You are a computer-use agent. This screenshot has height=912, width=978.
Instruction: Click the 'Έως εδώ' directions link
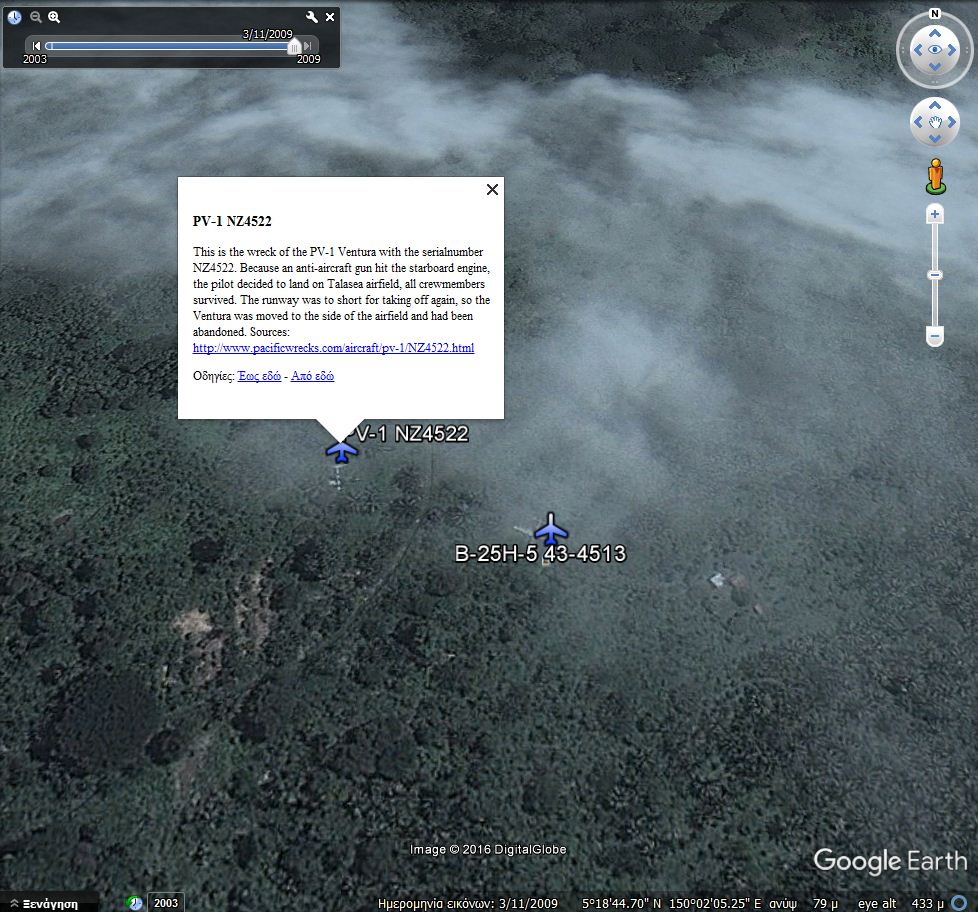point(259,376)
